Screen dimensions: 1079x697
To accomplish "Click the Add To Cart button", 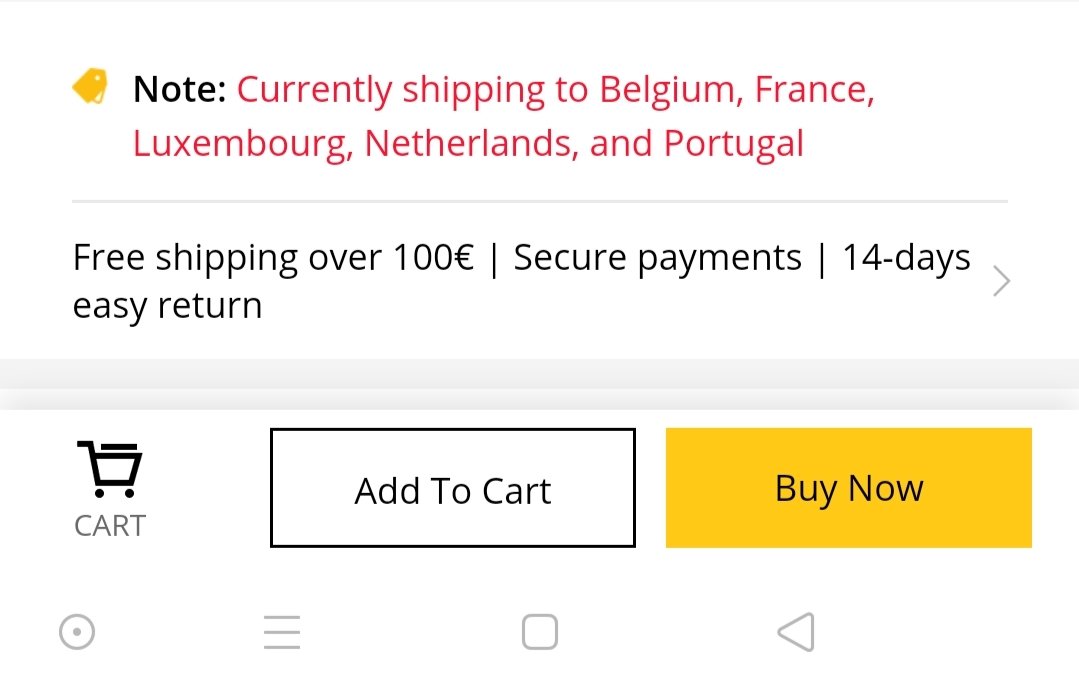I will pyautogui.click(x=453, y=488).
